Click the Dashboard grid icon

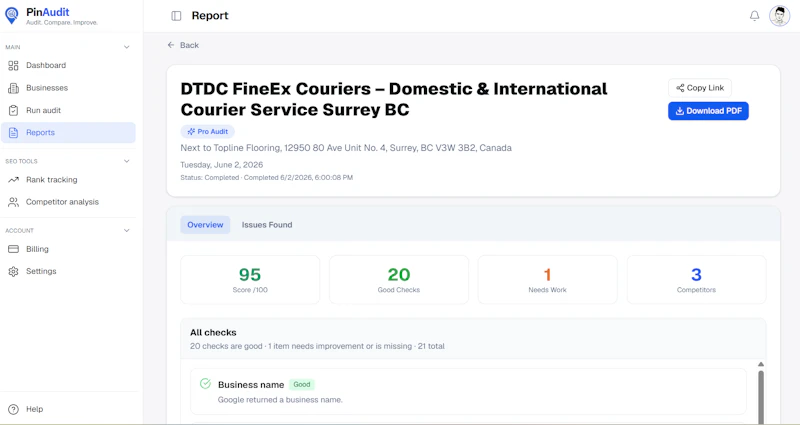13,65
